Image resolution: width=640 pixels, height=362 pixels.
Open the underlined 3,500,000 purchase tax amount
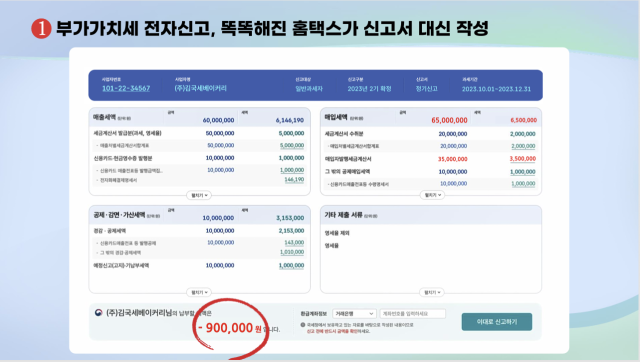click(x=522, y=159)
